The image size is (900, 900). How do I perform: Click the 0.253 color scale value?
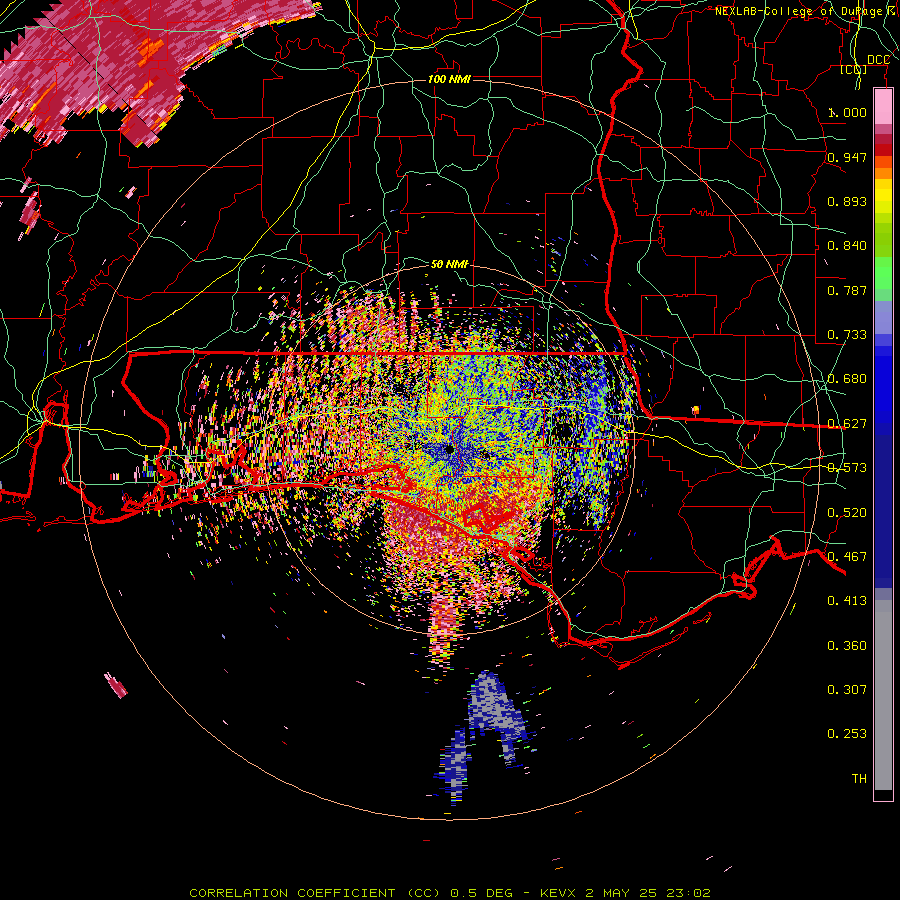847,734
